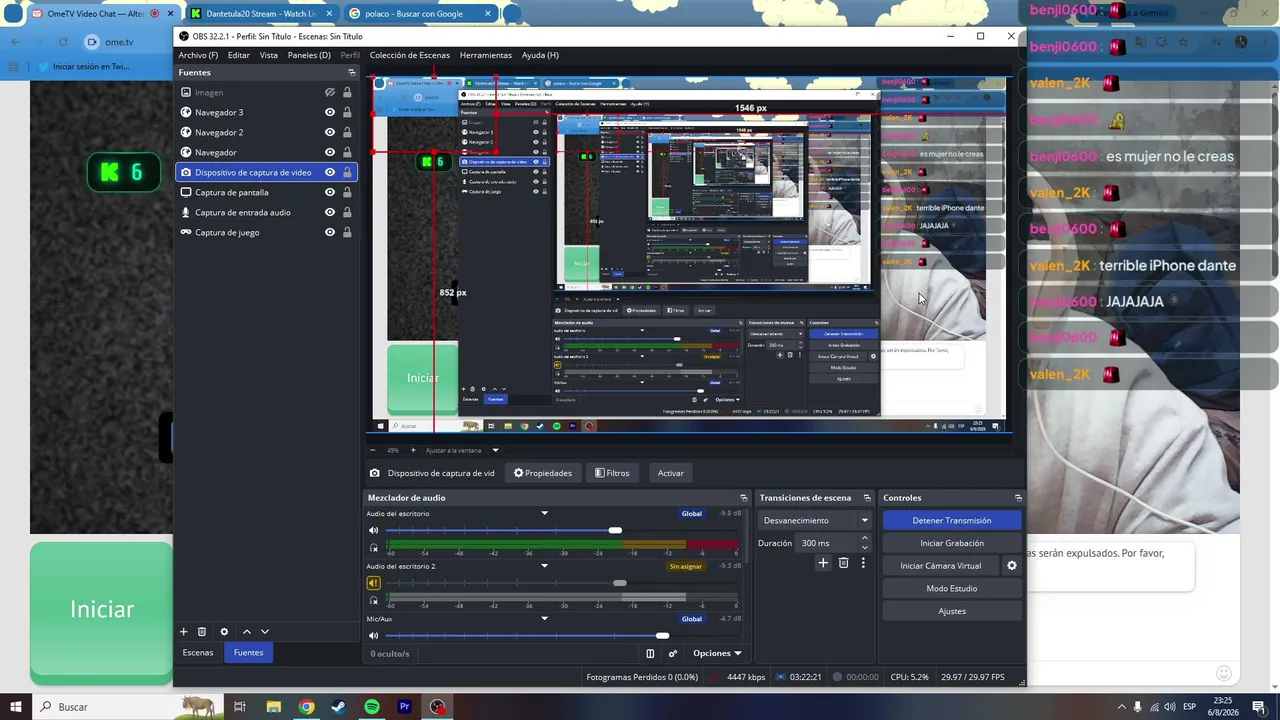1280x720 pixels.
Task: Remove the scene transition with trash icon
Action: 843,563
